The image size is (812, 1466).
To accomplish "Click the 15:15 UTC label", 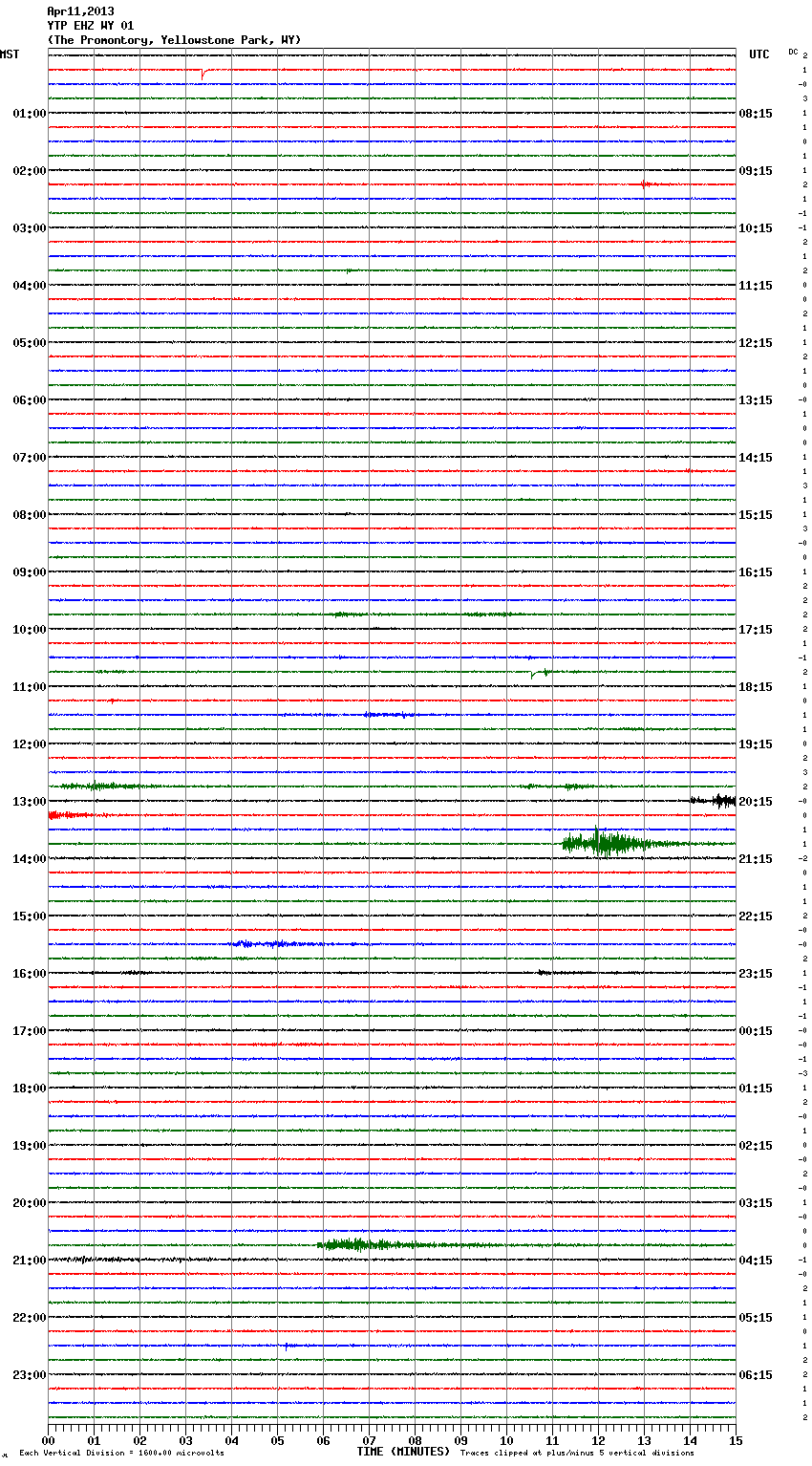I will tap(756, 515).
